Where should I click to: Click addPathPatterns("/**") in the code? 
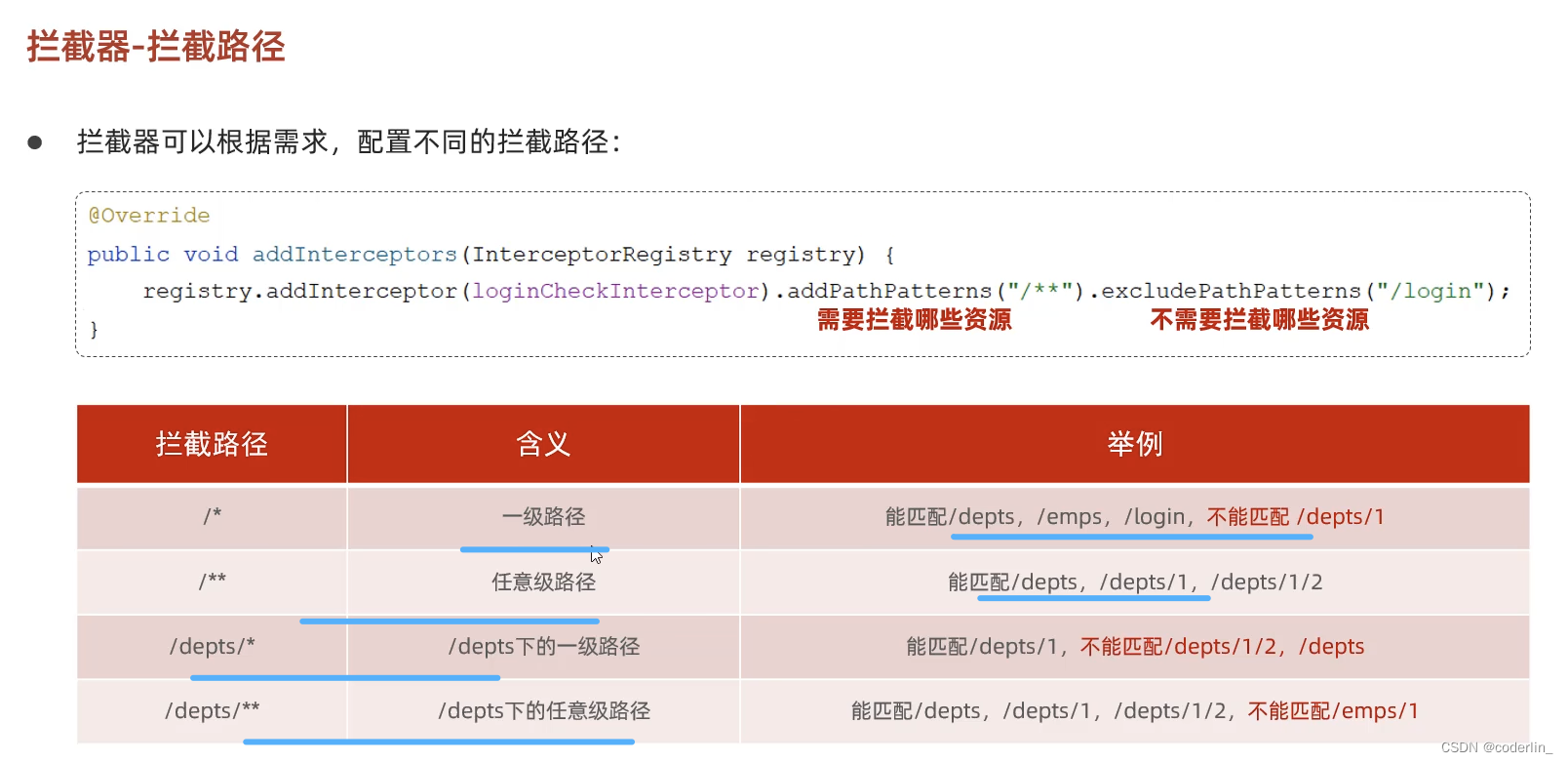935,291
